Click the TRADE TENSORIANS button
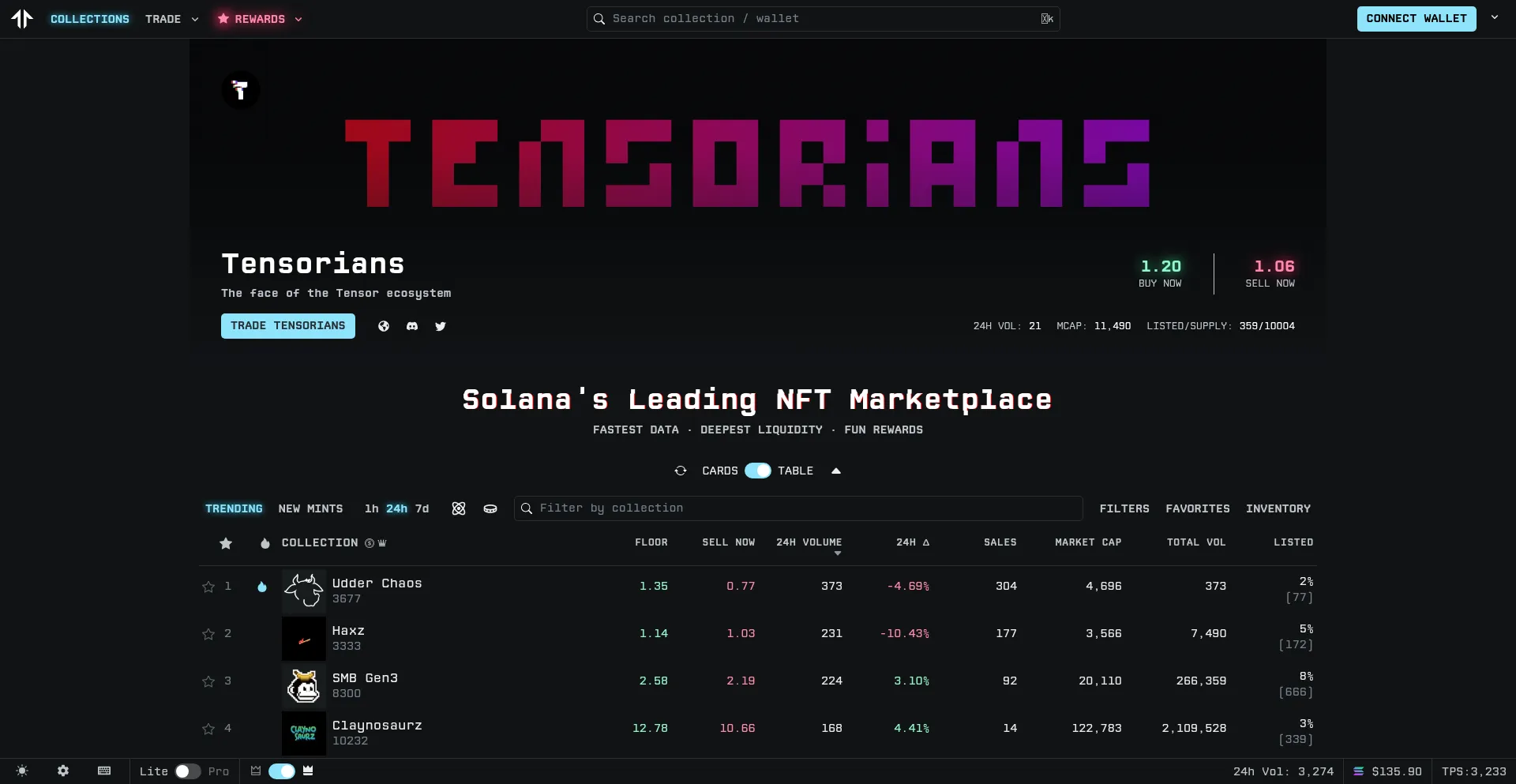The image size is (1516, 784). click(288, 326)
